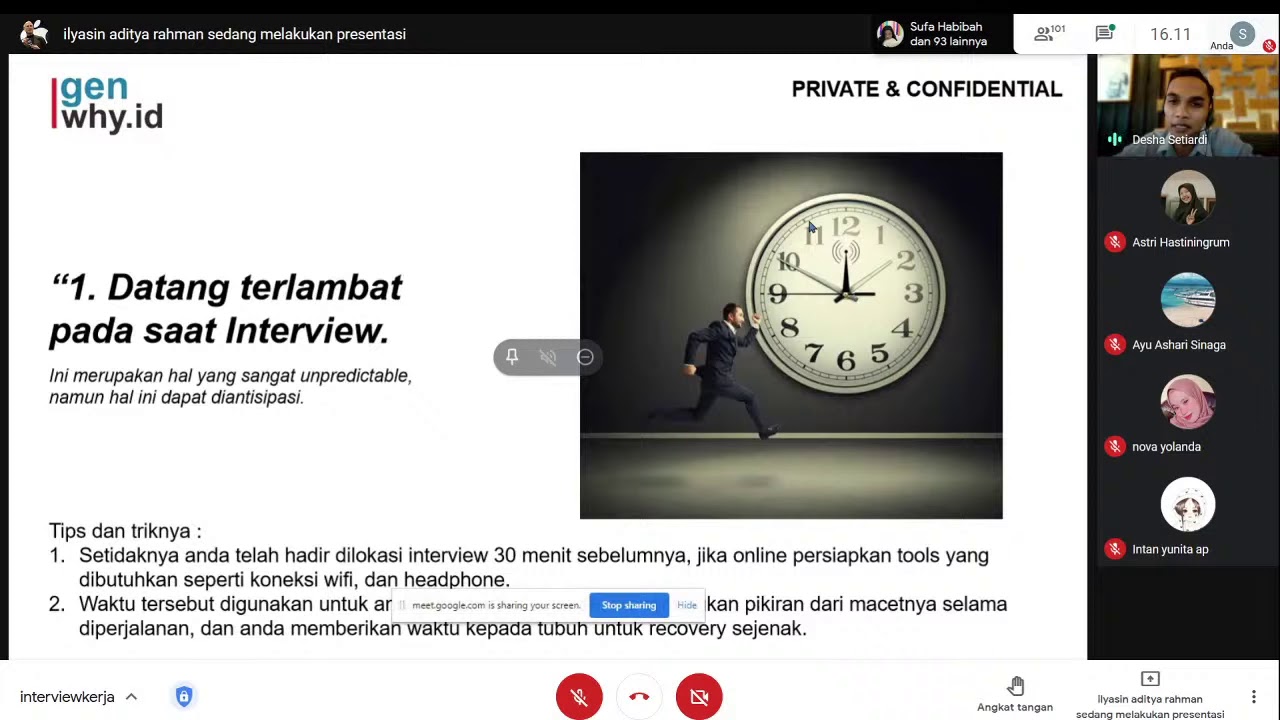The image size is (1280, 720).
Task: Click the blue security lock shield icon
Action: pyautogui.click(x=184, y=697)
